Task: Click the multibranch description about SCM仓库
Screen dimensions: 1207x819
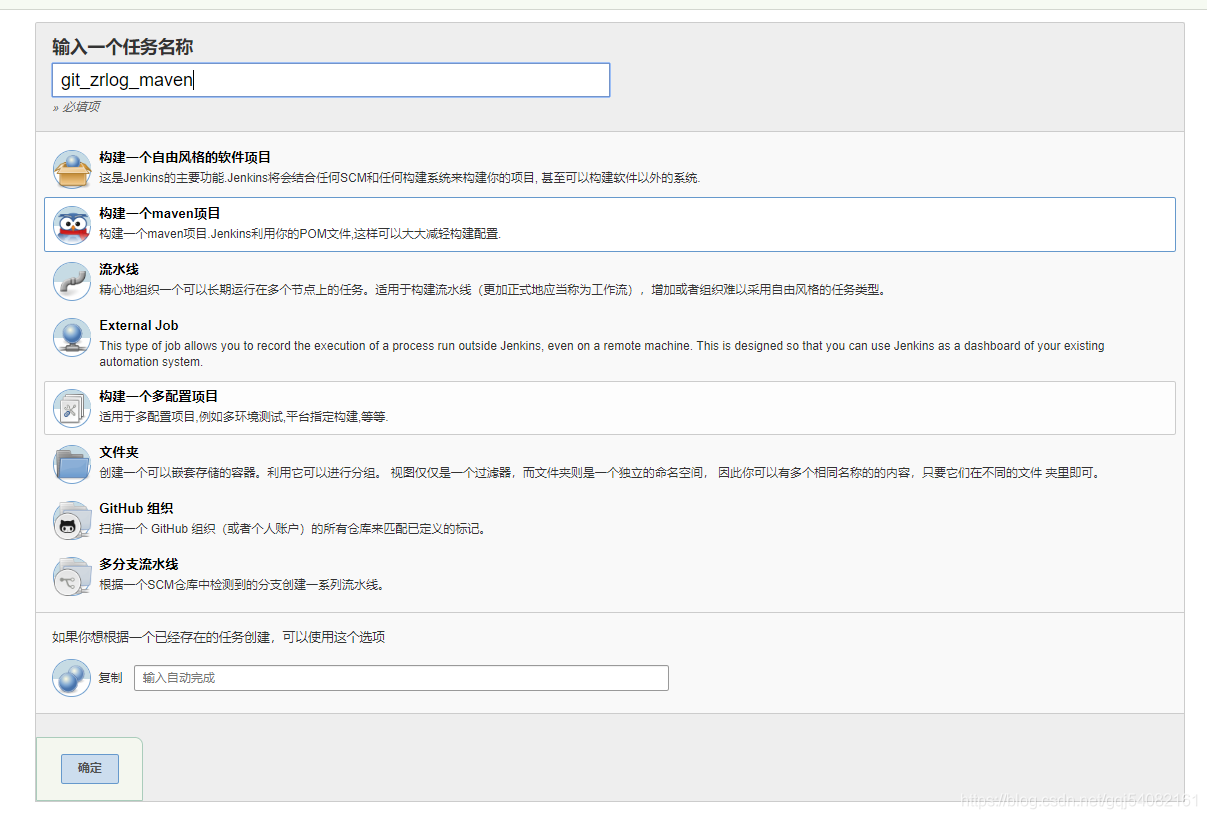Action: 242,585
